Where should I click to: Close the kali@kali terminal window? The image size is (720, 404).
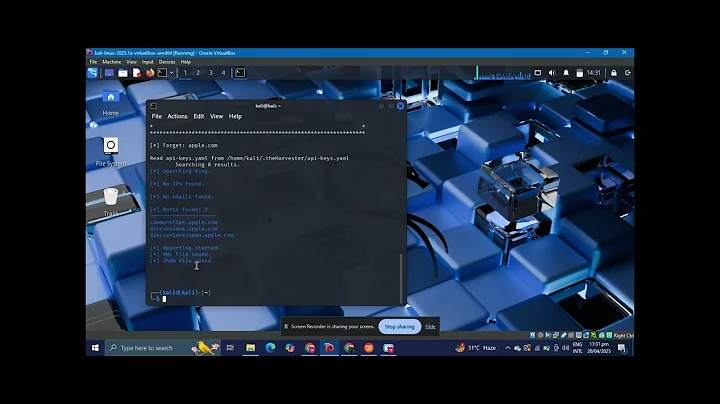pyautogui.click(x=400, y=106)
